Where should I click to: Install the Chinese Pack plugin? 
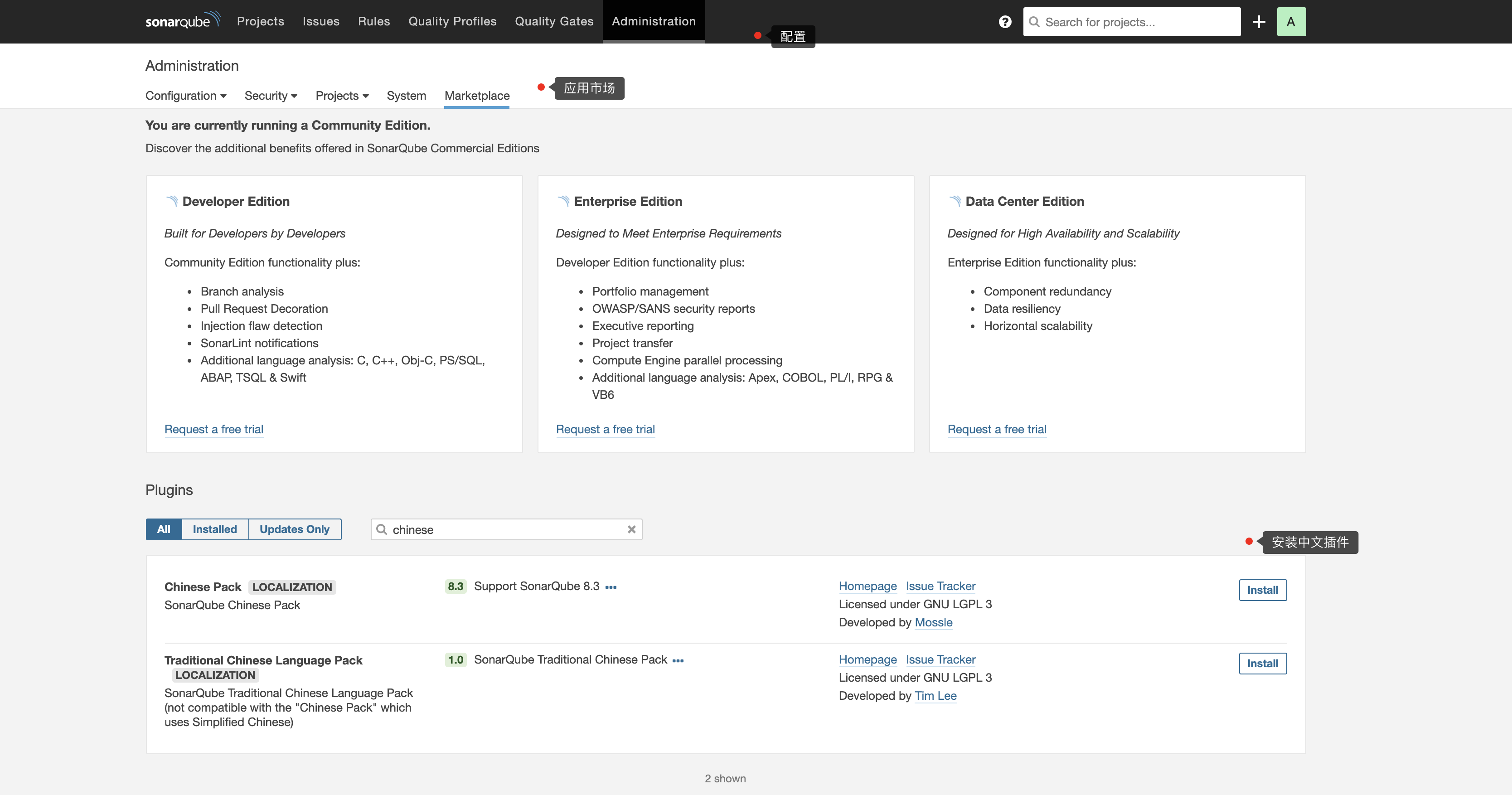point(1262,590)
